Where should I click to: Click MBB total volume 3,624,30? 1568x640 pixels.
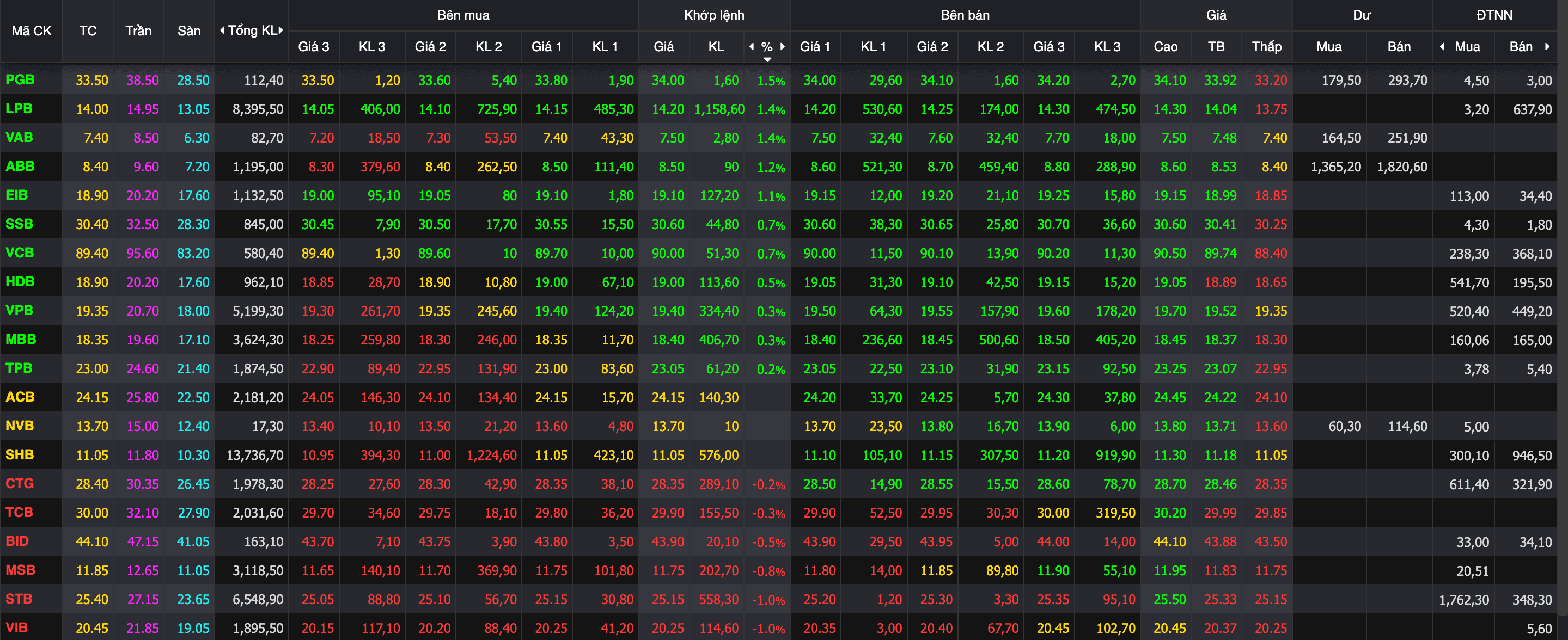tap(258, 340)
